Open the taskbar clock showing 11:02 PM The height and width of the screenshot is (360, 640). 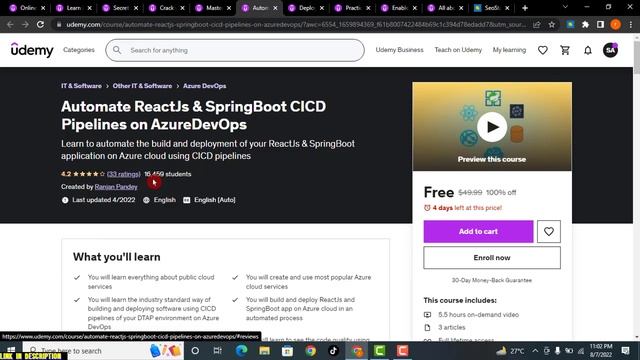tap(601, 351)
